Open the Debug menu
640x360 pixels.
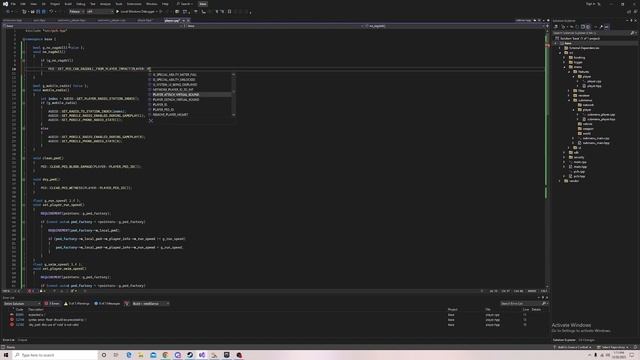point(80,4)
